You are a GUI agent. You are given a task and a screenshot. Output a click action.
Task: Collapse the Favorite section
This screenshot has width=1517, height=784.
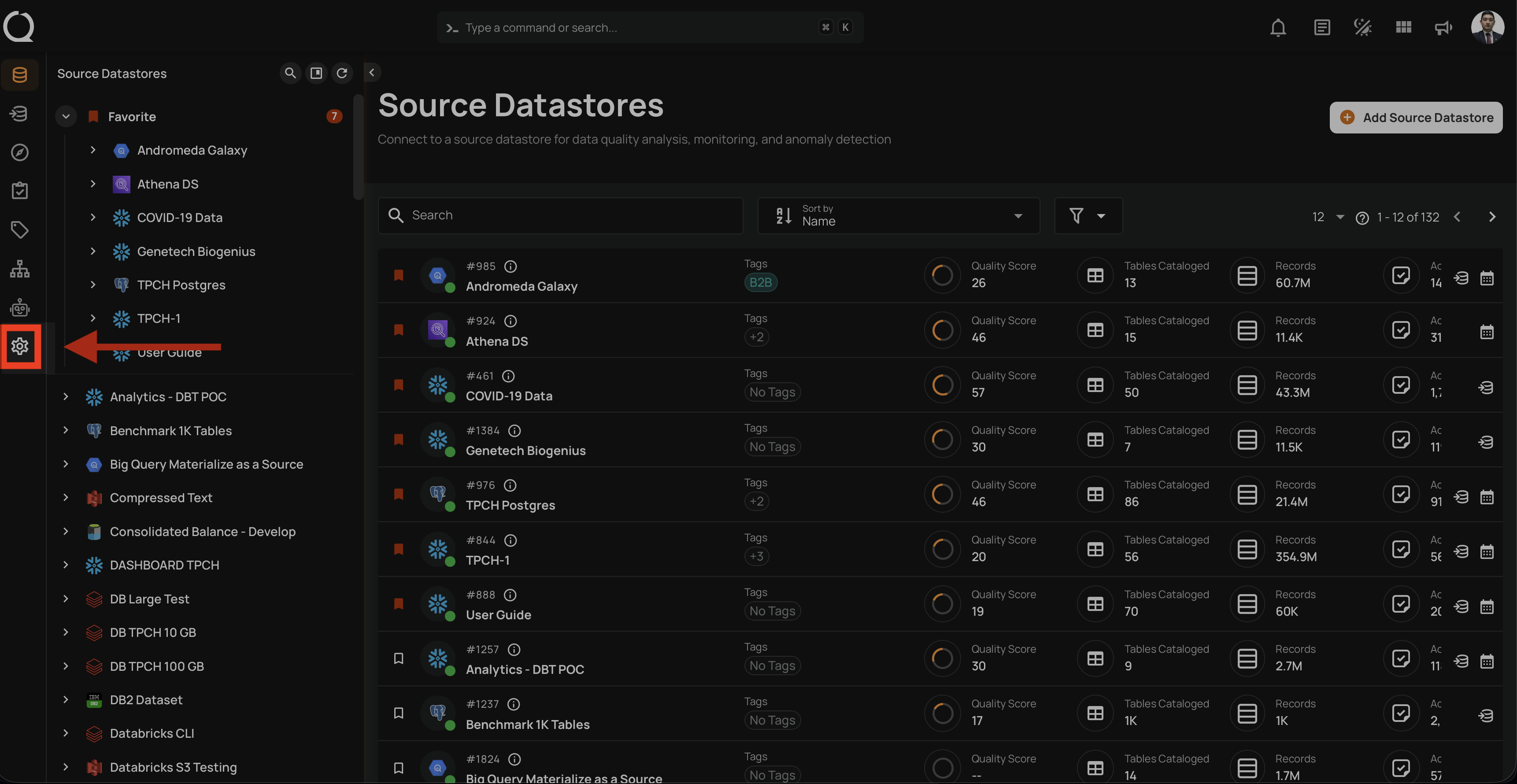[x=65, y=116]
